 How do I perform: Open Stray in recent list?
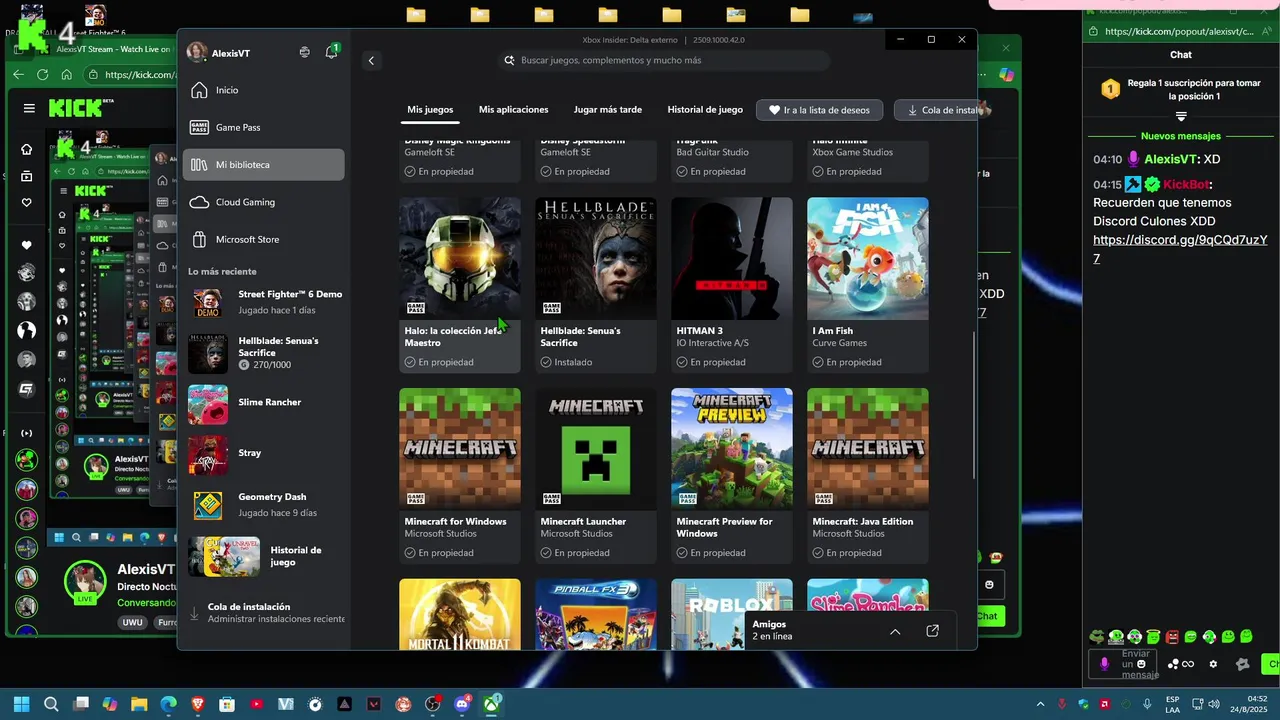pos(265,453)
